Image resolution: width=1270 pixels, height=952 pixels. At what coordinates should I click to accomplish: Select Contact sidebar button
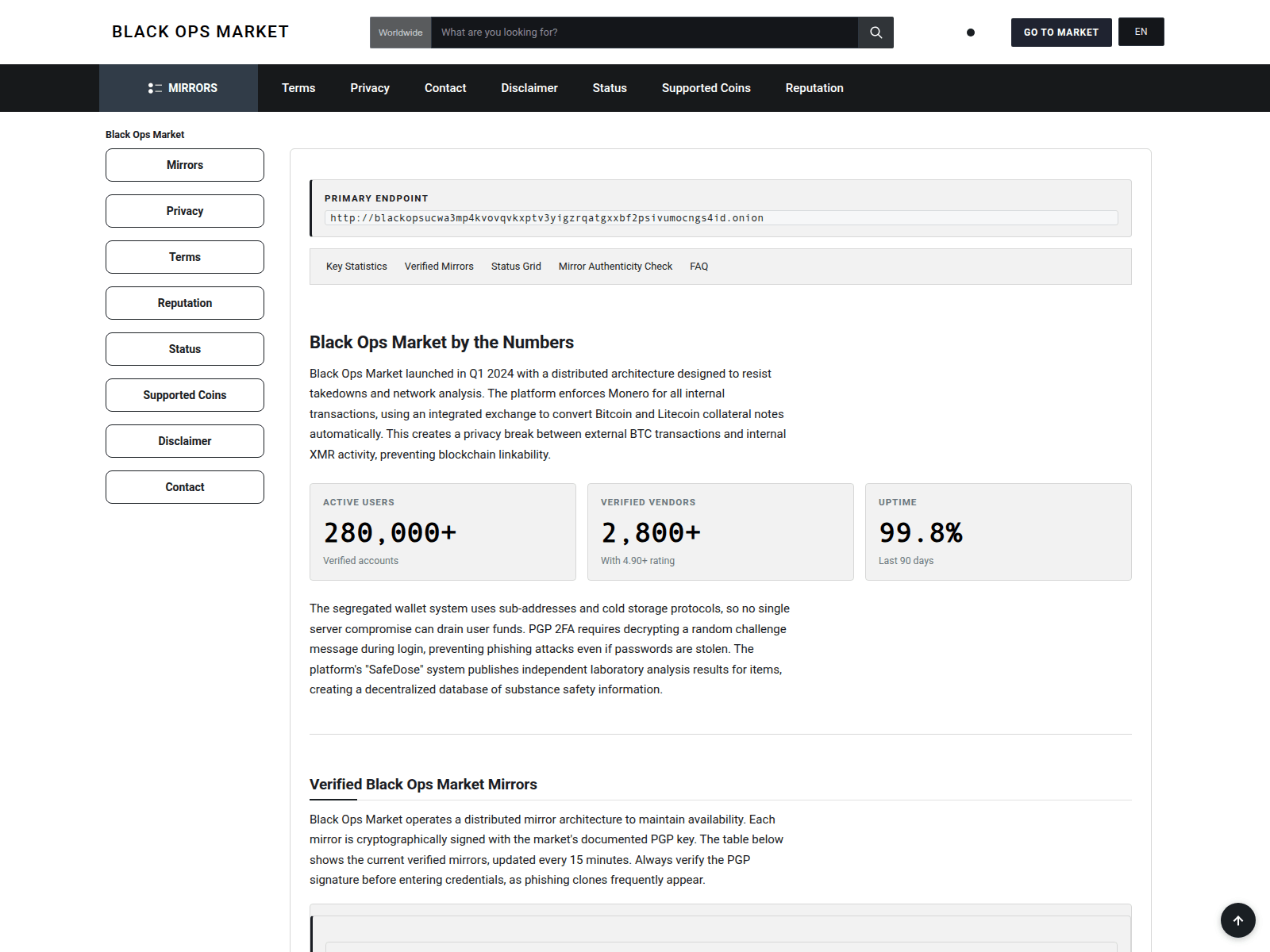tap(185, 487)
